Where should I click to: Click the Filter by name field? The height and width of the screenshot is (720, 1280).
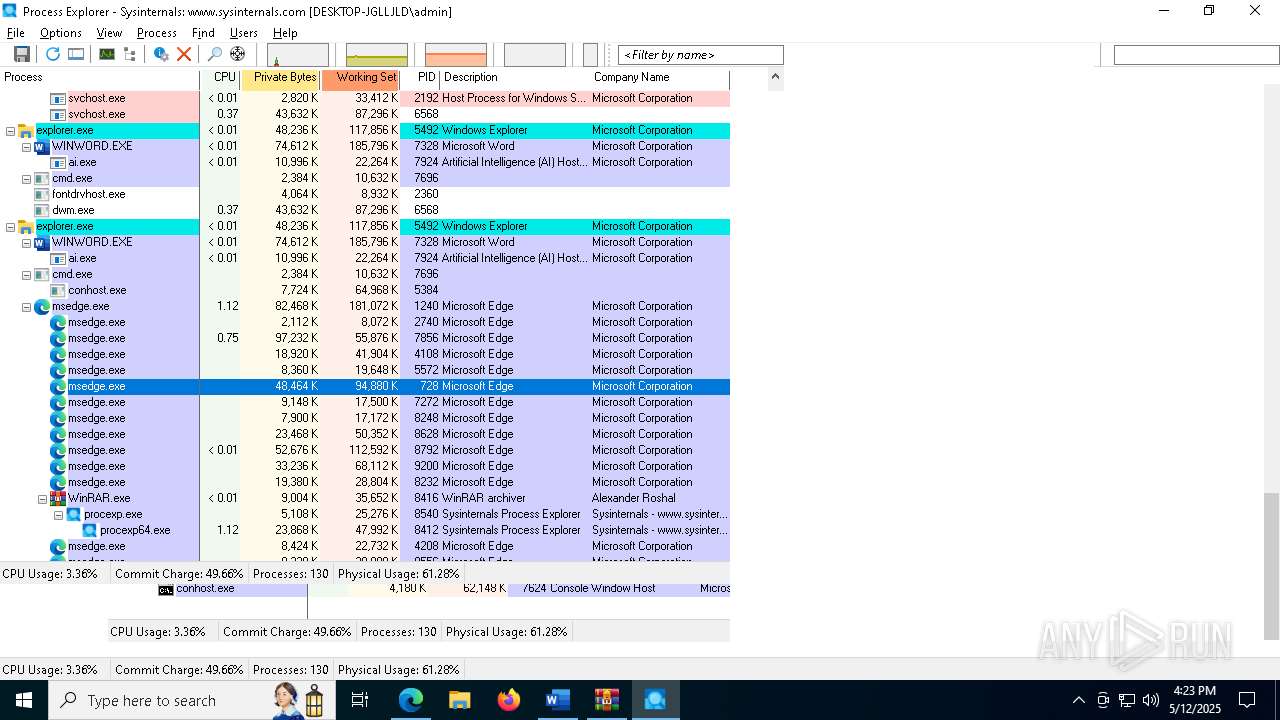click(x=701, y=55)
